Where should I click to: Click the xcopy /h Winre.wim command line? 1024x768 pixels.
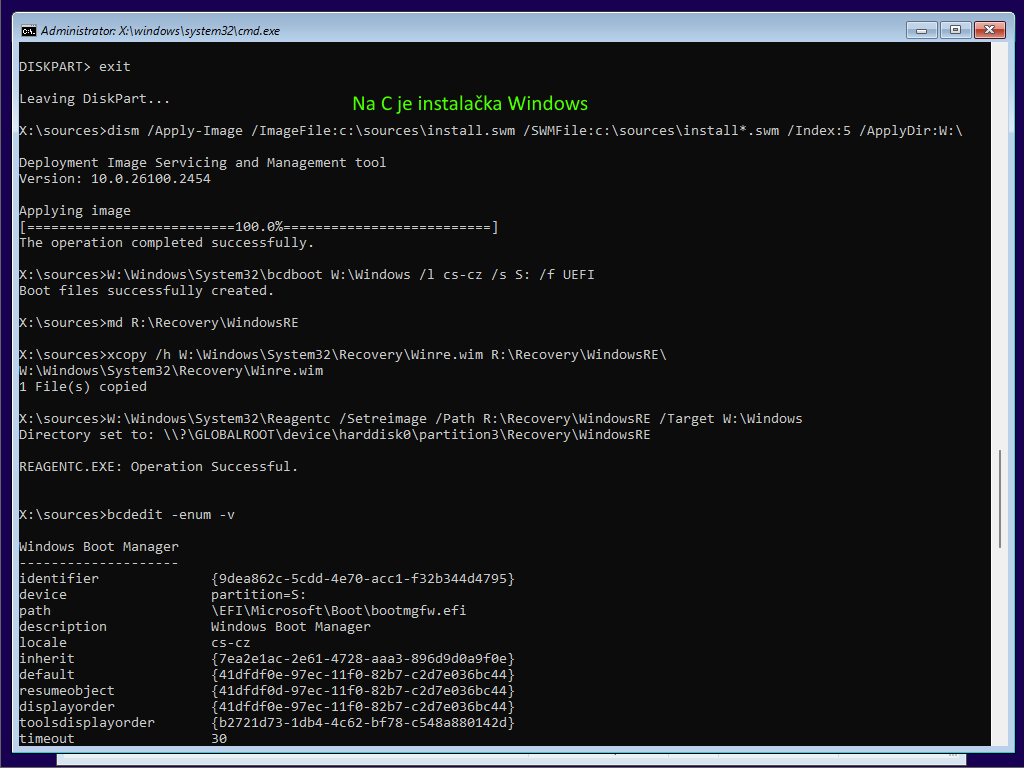tap(343, 355)
